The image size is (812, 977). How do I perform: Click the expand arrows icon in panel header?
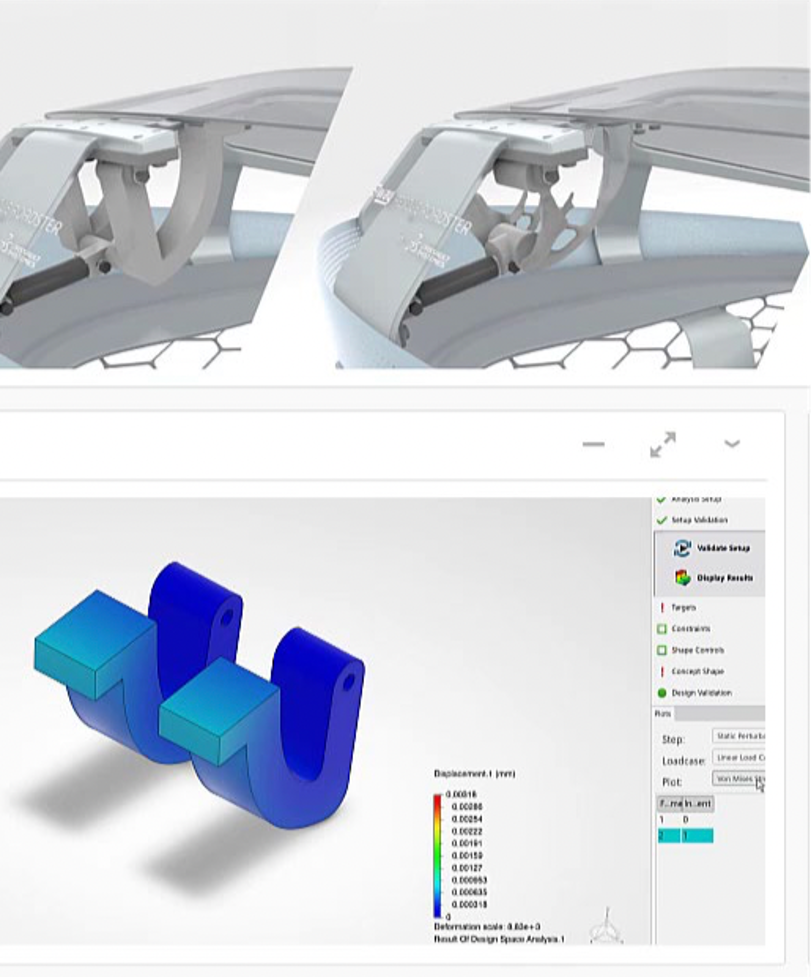coord(662,444)
